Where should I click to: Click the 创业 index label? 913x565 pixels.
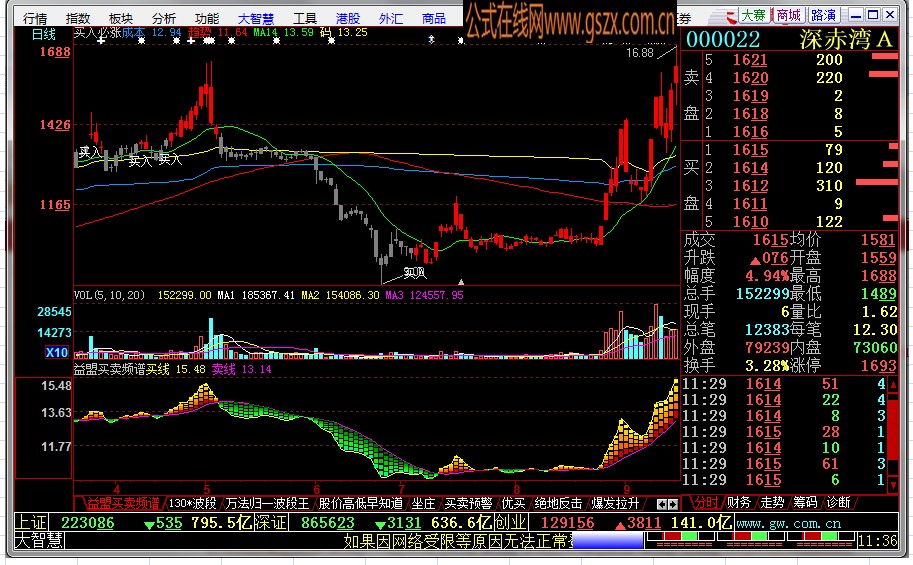(511, 522)
